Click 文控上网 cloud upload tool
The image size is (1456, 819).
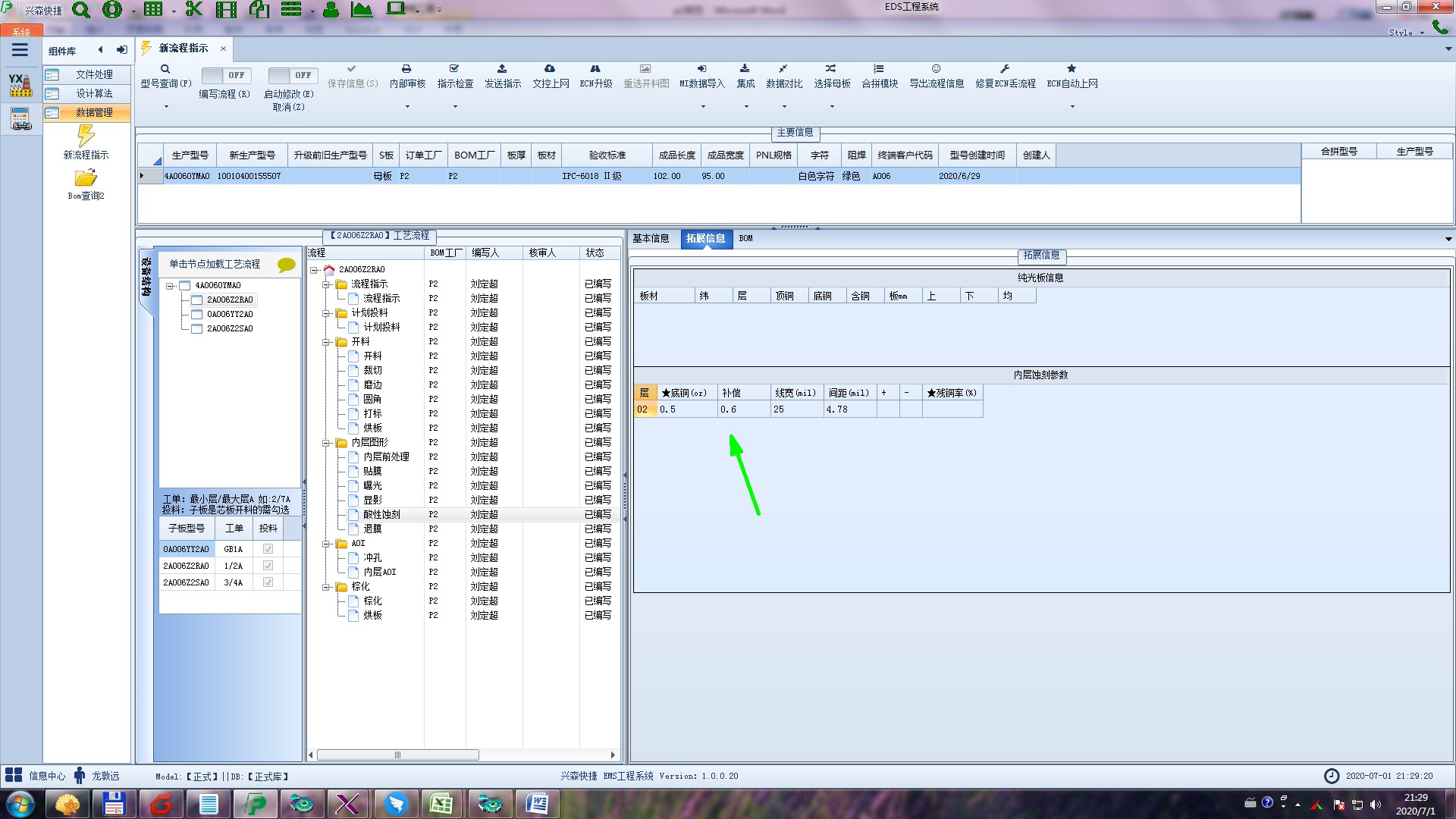(x=551, y=77)
